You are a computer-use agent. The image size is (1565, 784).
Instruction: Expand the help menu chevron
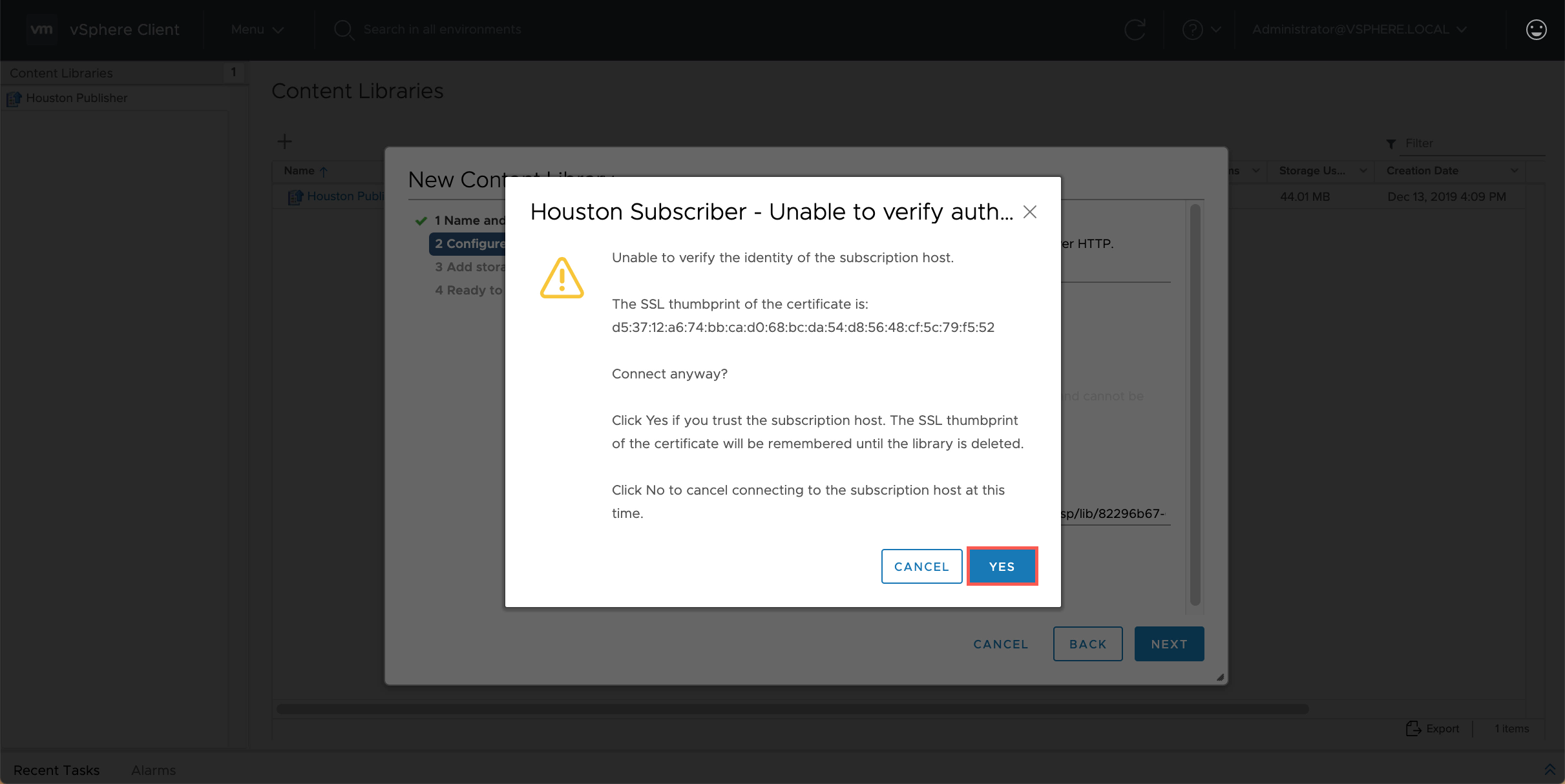point(1216,30)
